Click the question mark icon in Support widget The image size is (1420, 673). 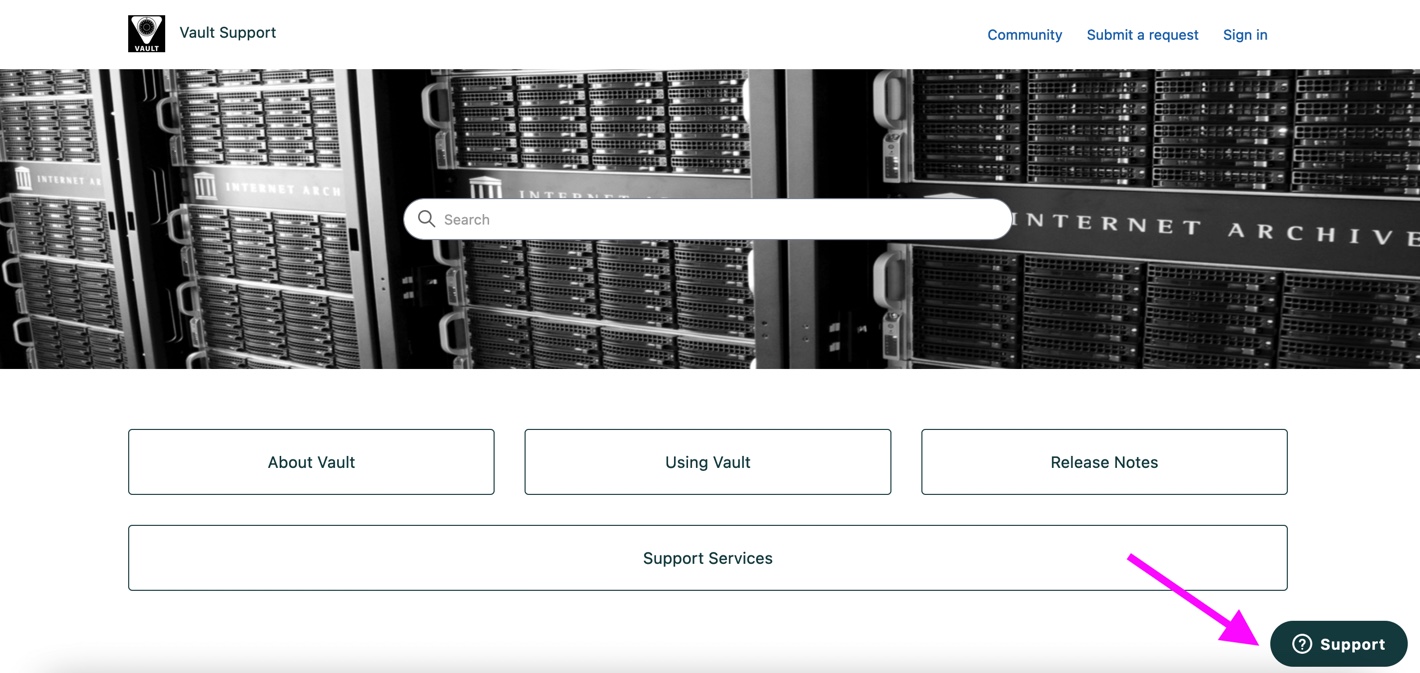pos(1301,644)
